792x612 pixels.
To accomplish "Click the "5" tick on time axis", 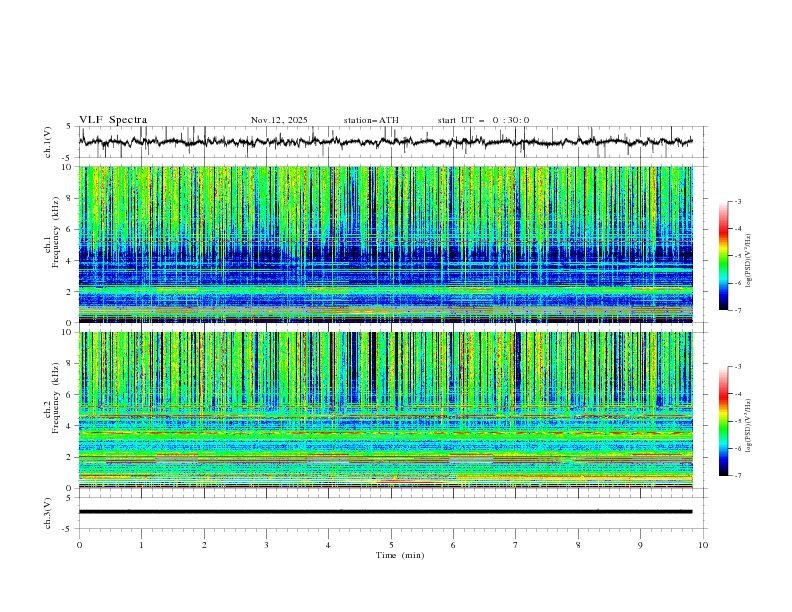I will click(x=391, y=545).
